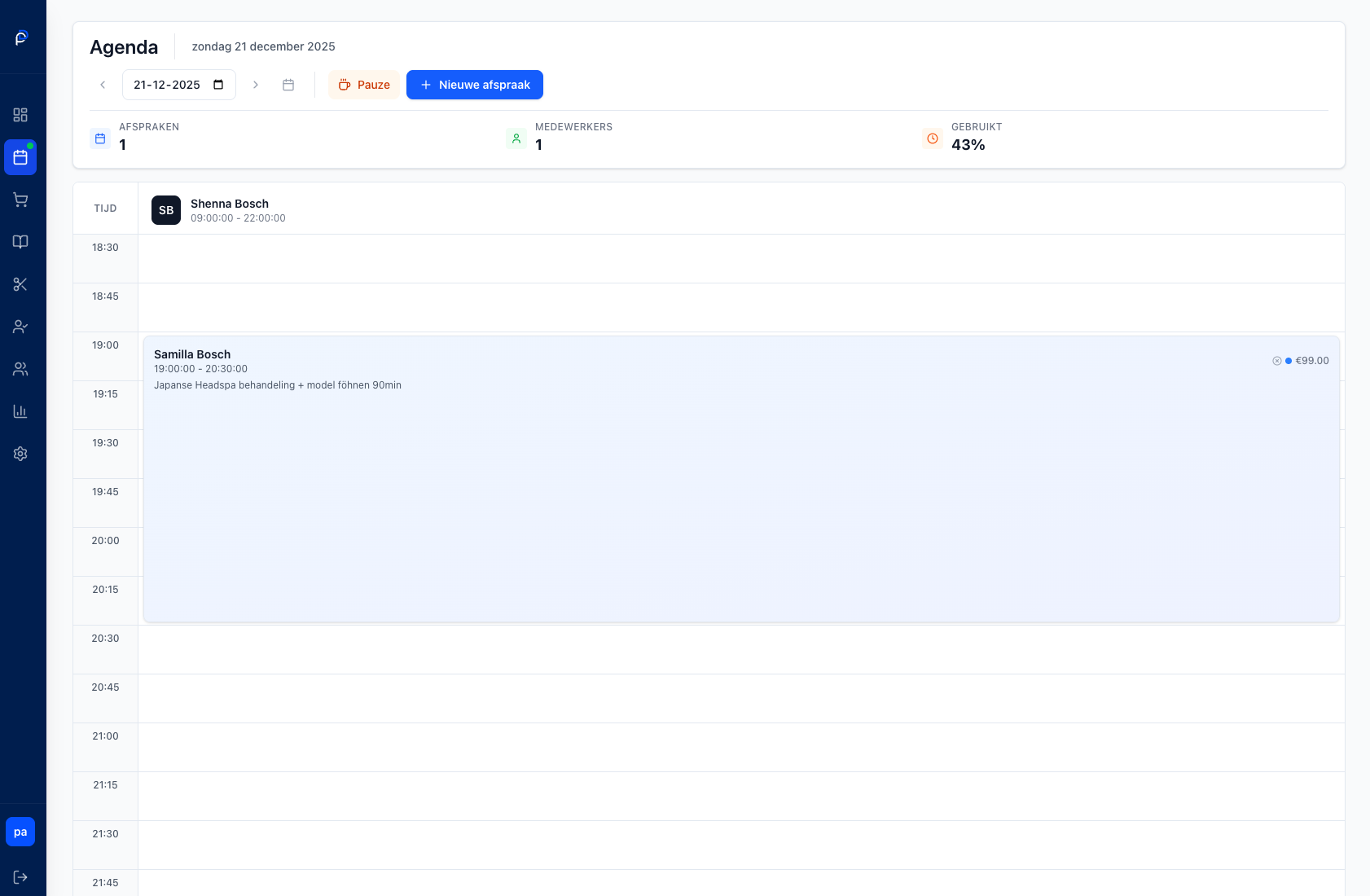
Task: Open the open-book icon in sidebar
Action: click(20, 242)
